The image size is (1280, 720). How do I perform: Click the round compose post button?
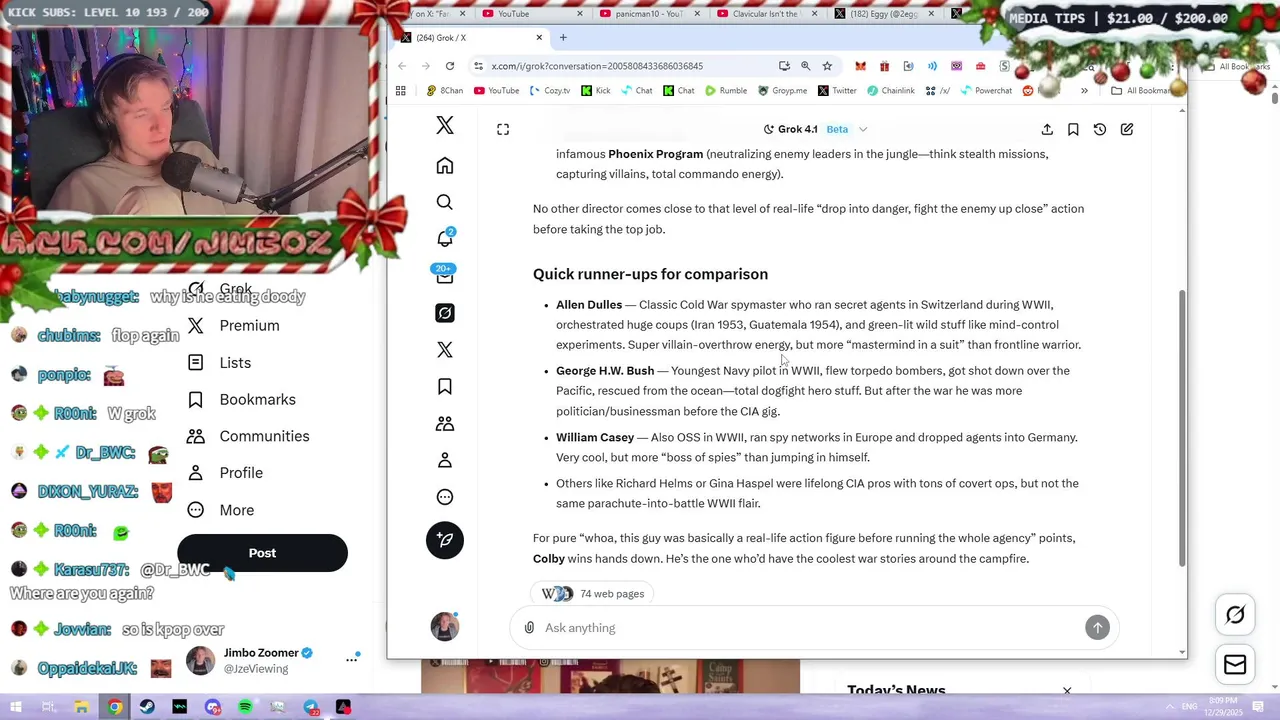[x=445, y=540]
